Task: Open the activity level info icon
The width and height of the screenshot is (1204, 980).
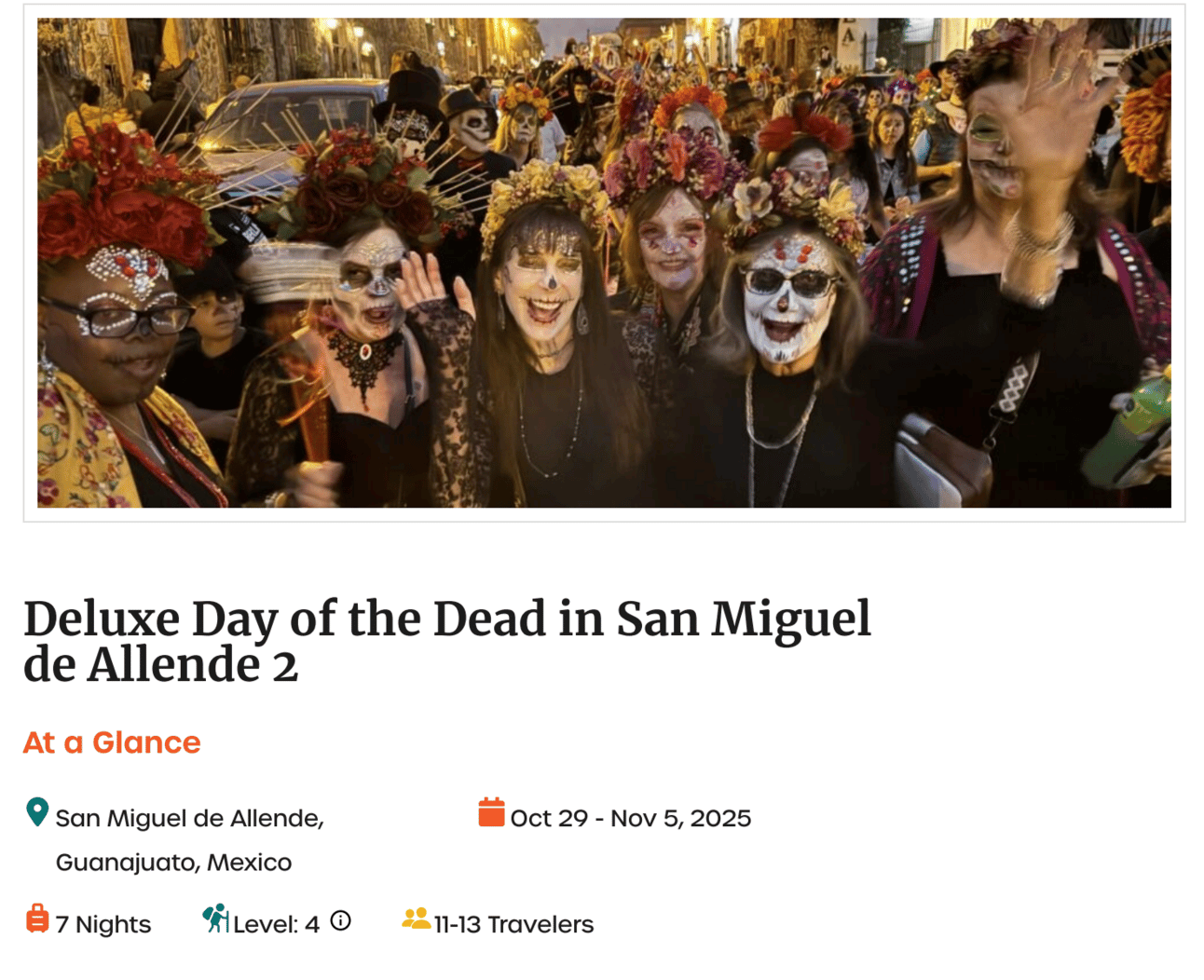Action: pyautogui.click(x=341, y=921)
